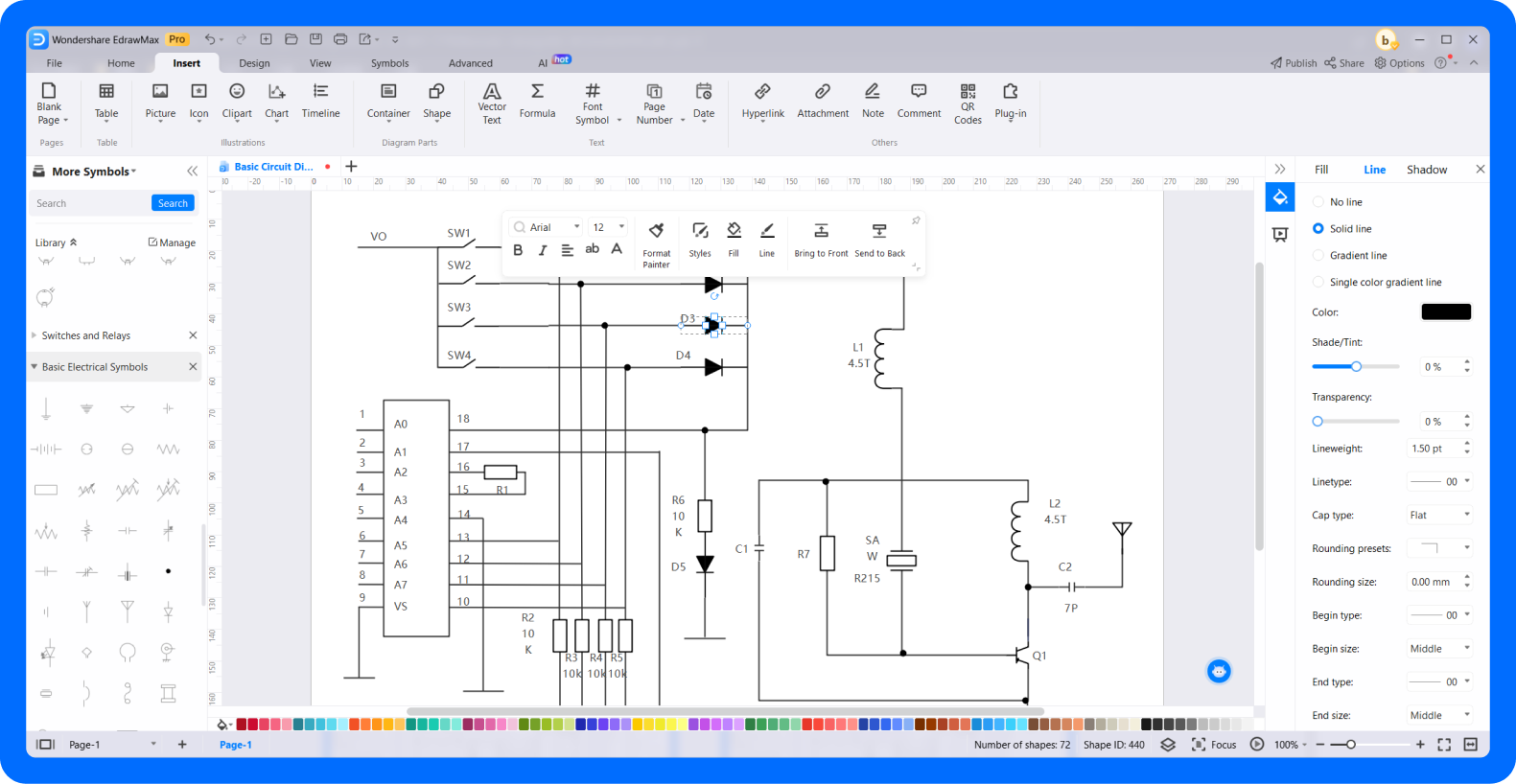Open Styles in floating toolbar
Viewport: 1516px width, 784px height.
click(700, 241)
